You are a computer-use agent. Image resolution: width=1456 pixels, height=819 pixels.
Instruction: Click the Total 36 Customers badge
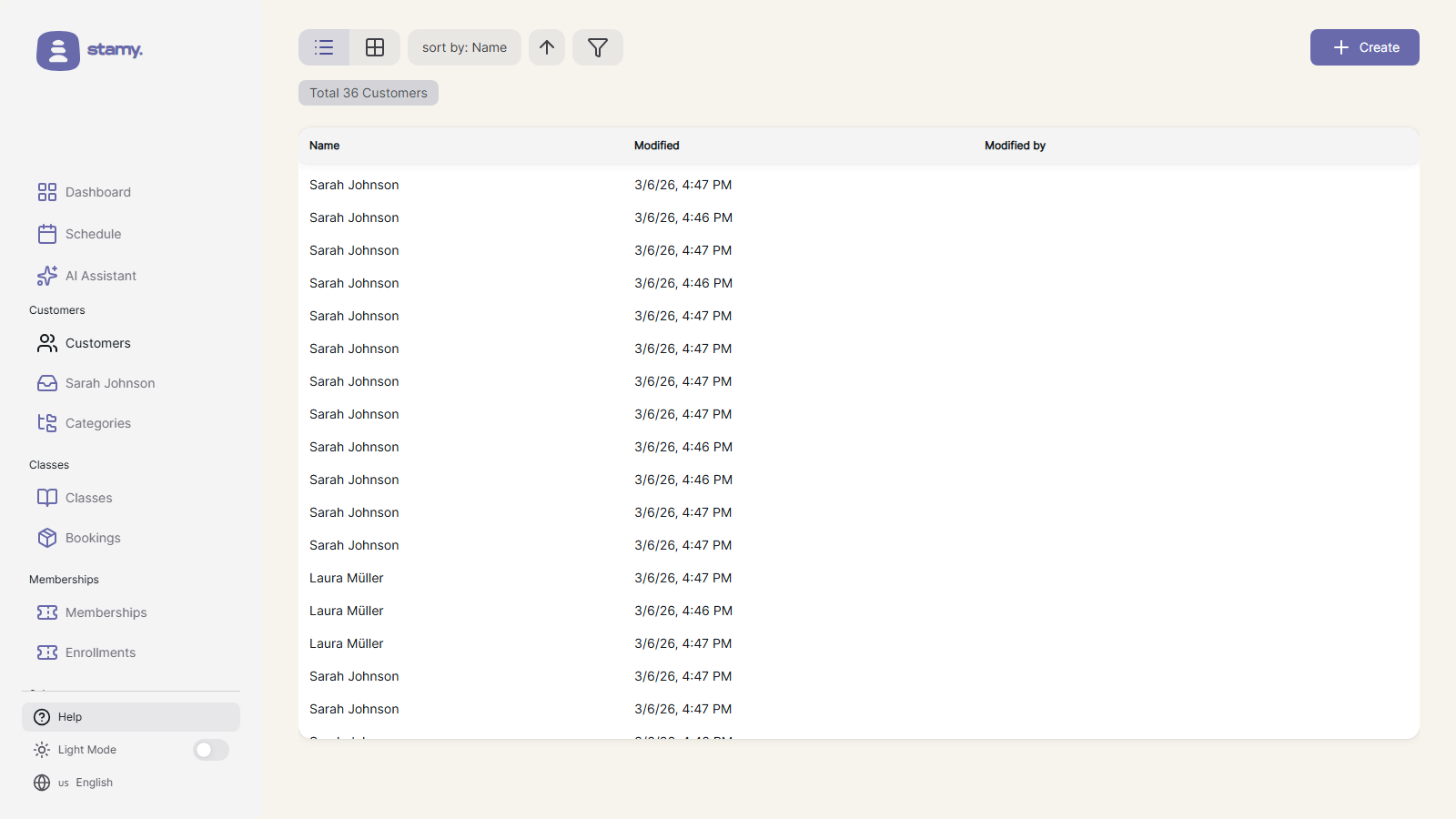point(369,93)
